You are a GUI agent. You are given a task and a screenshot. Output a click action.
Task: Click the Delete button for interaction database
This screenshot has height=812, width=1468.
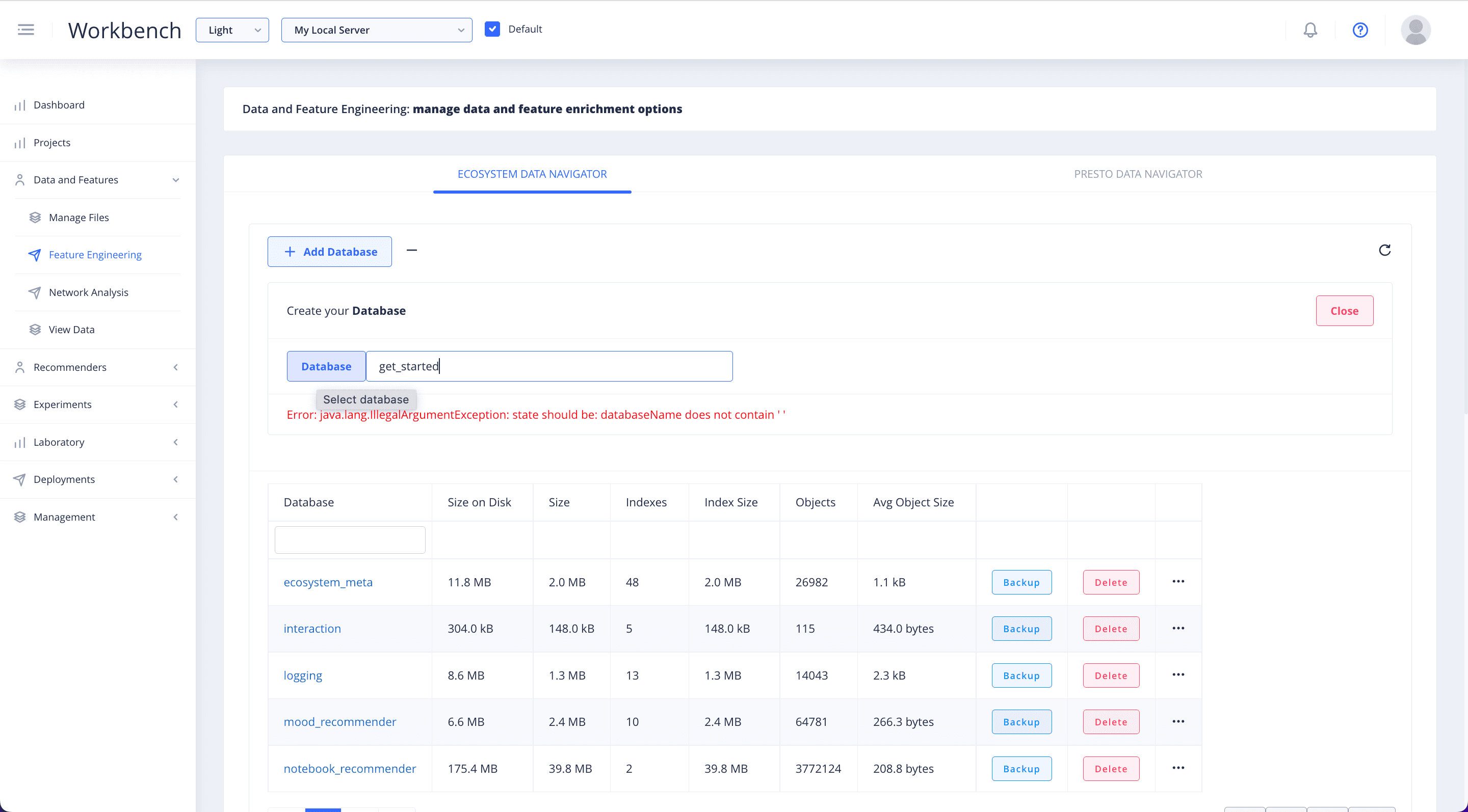coord(1110,628)
